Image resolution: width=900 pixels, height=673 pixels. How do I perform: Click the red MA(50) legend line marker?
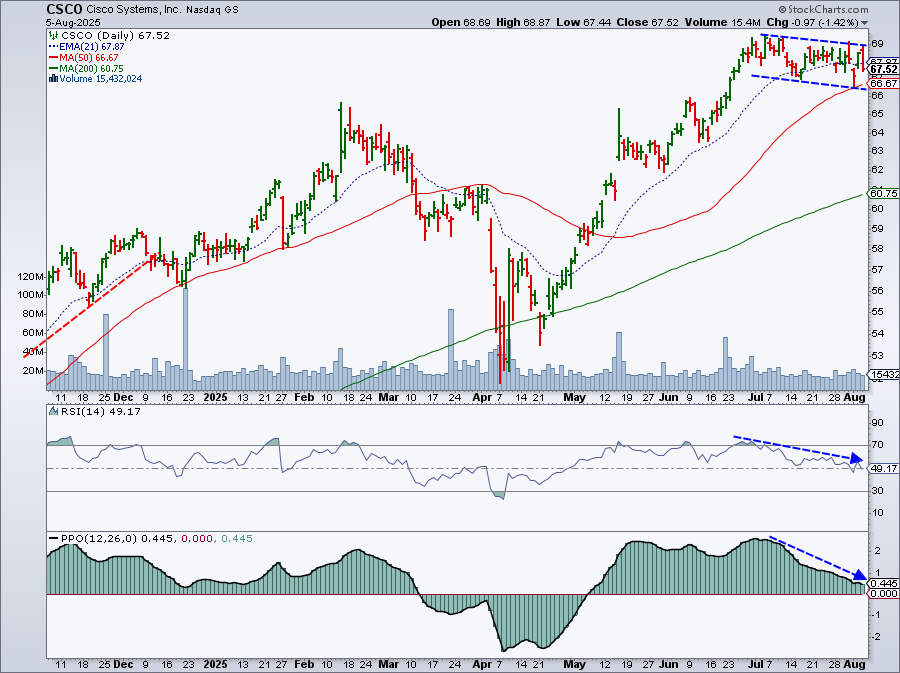coord(51,58)
